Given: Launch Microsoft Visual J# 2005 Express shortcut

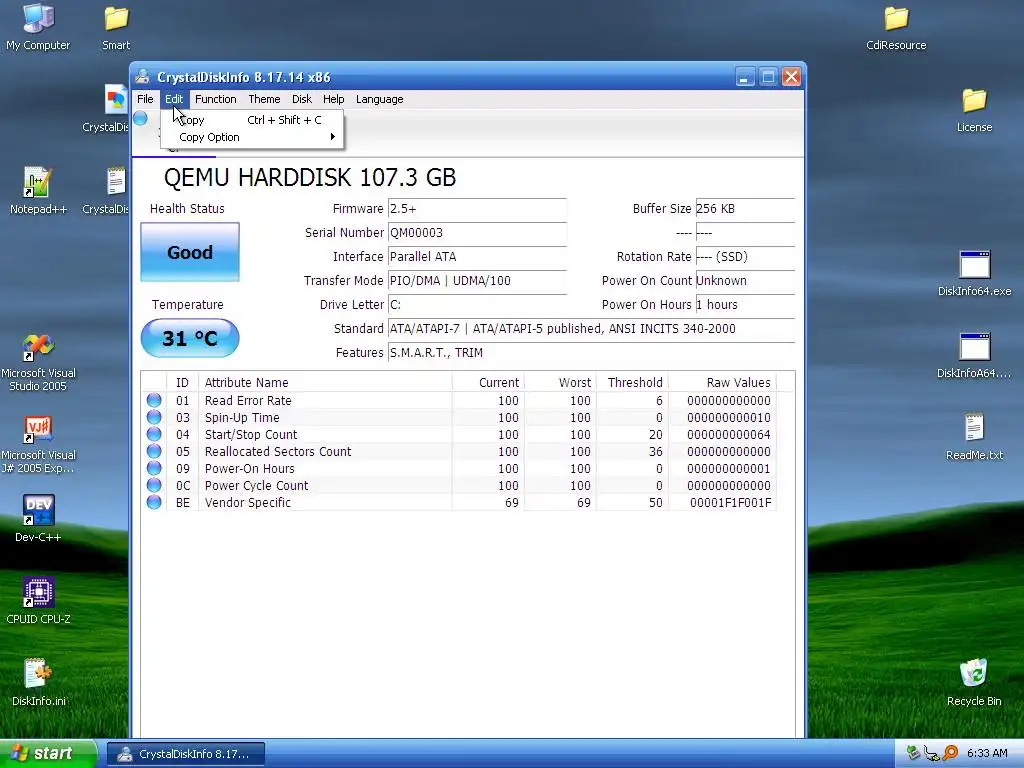Looking at the screenshot, I should tap(38, 443).
